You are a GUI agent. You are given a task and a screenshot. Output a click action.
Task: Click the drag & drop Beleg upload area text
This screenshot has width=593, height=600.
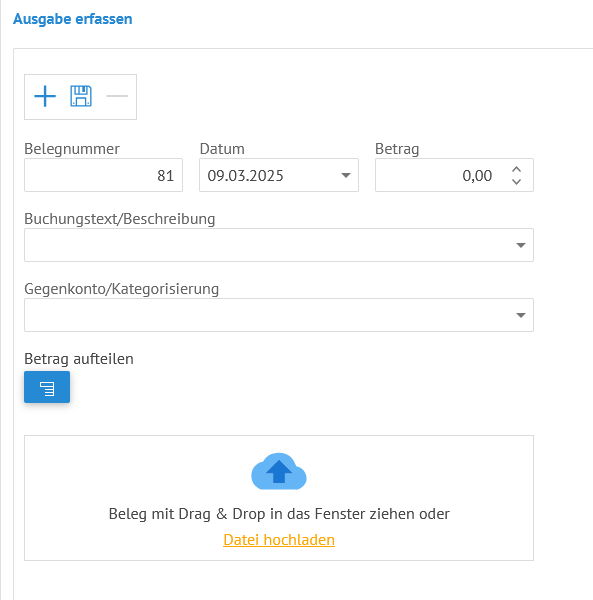coord(279,514)
